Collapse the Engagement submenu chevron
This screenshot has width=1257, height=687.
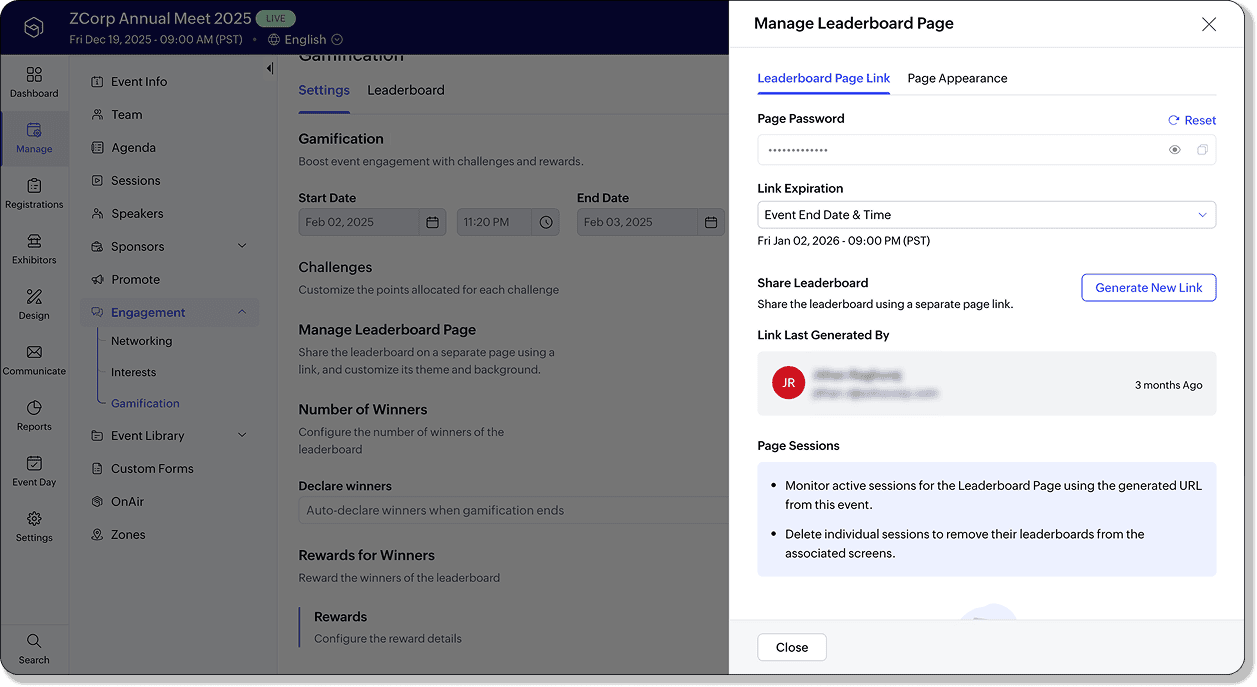point(242,313)
